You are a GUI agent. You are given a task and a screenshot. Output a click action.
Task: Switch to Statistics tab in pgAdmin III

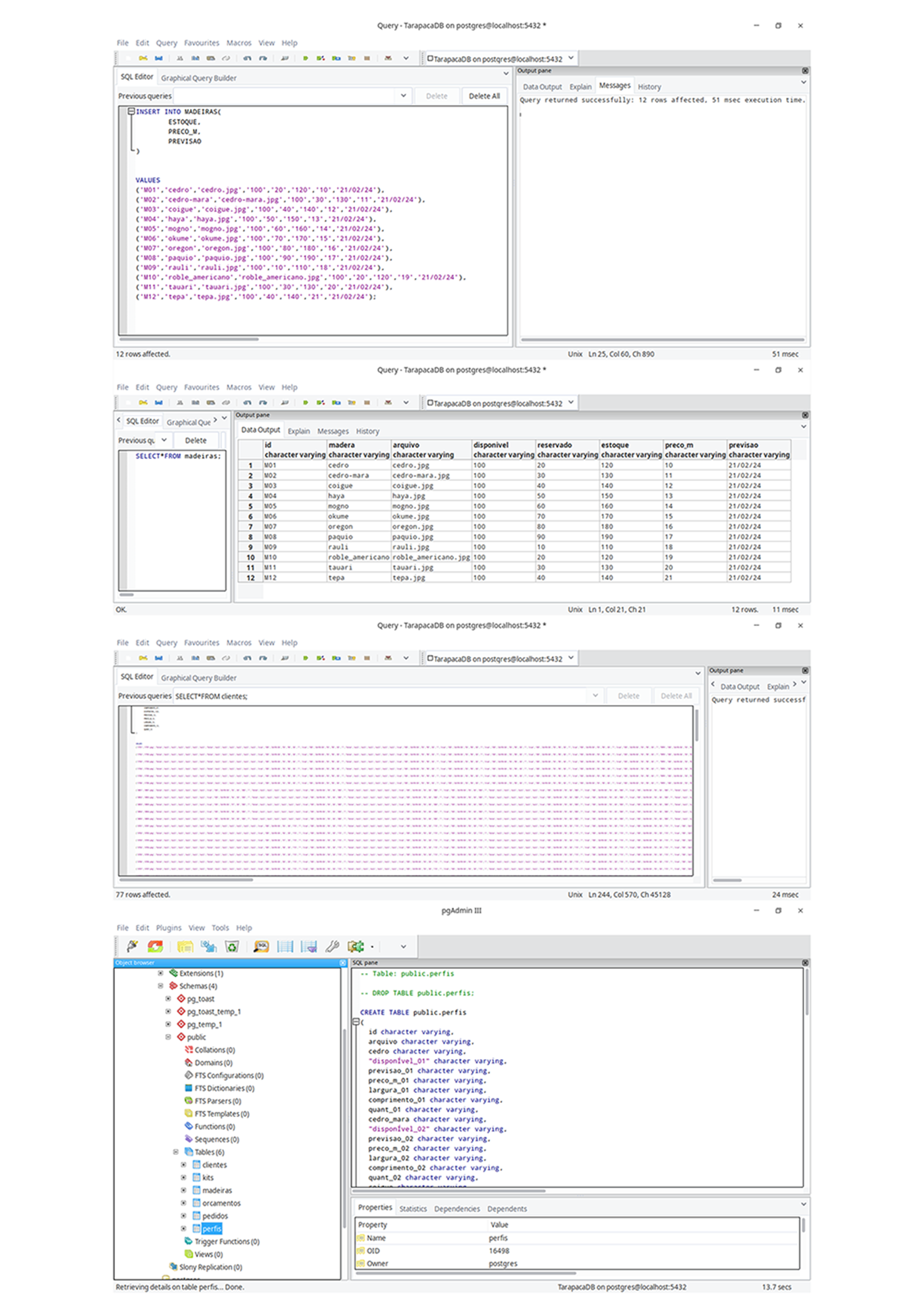pyautogui.click(x=413, y=1209)
